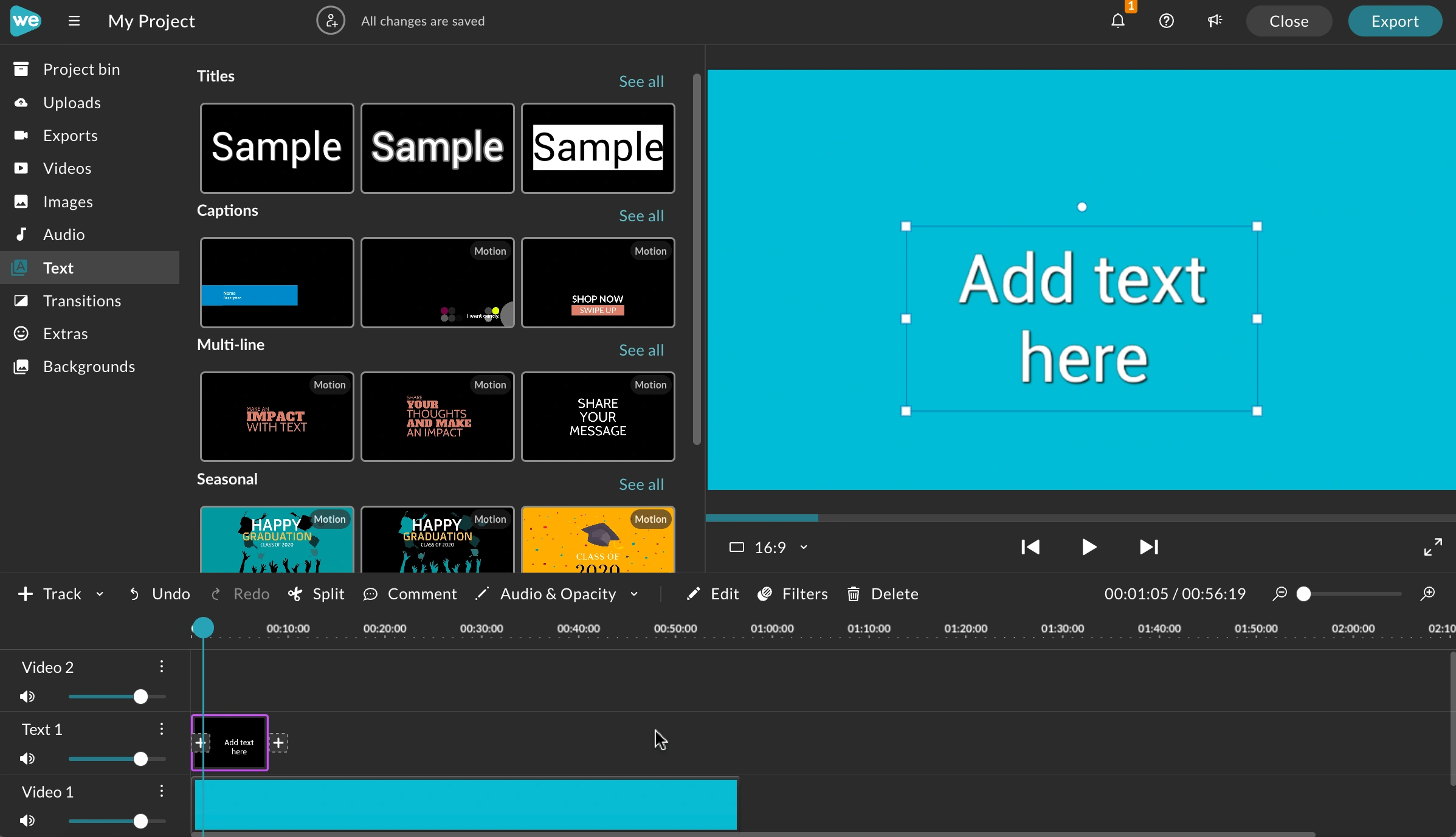Switch to the Images section

[90, 202]
